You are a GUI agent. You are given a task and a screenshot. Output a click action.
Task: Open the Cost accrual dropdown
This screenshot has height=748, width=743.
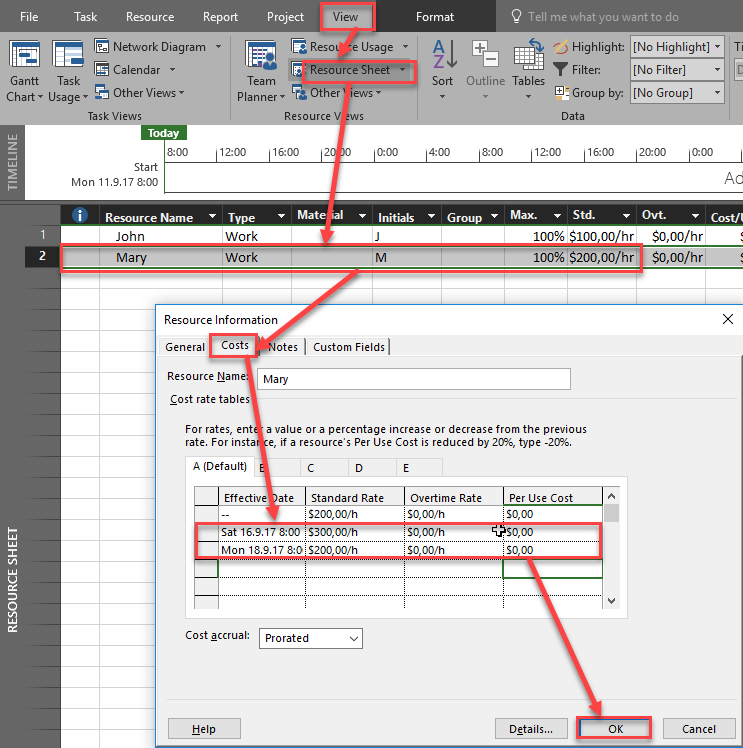coord(353,638)
